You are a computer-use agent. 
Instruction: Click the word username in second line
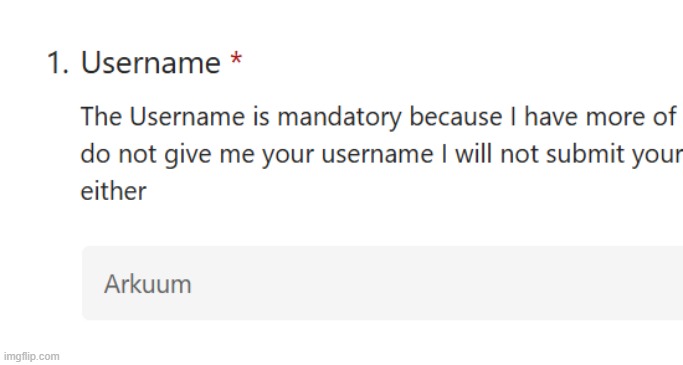pos(377,155)
